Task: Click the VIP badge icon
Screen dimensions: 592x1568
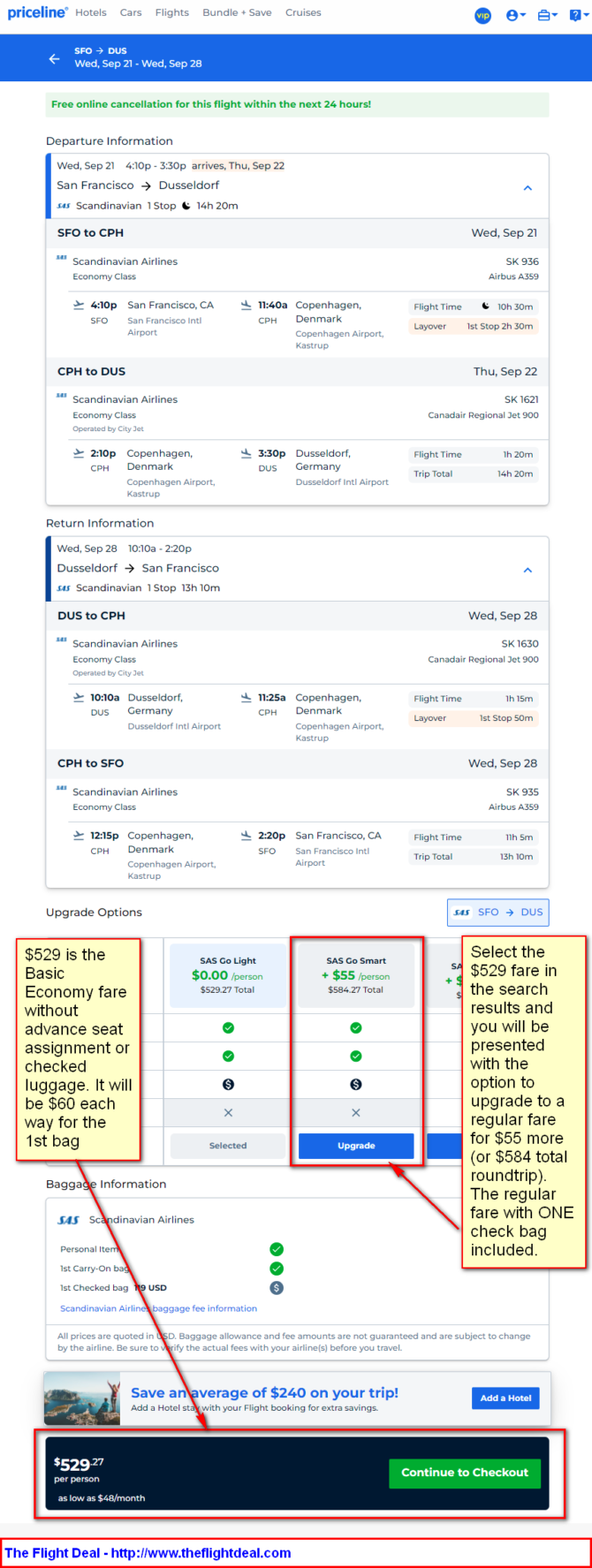Action: click(483, 15)
